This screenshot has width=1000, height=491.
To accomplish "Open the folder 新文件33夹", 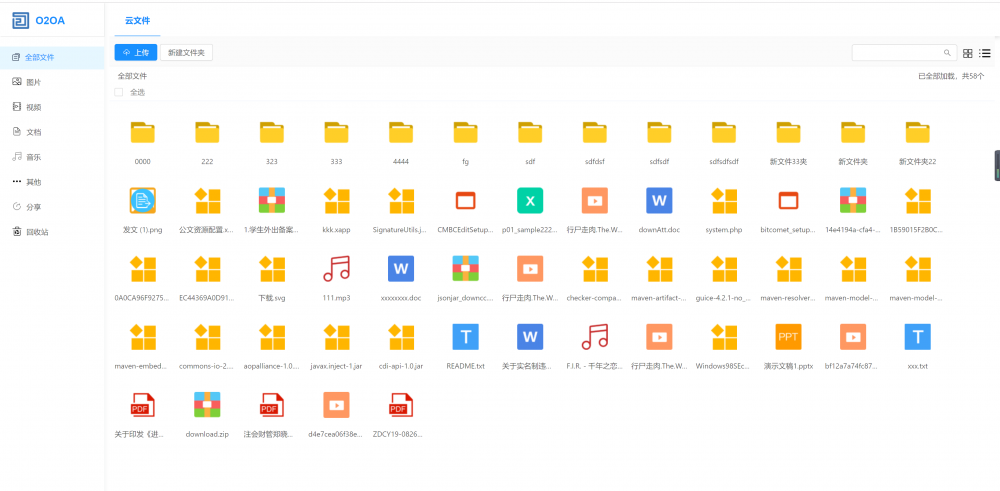I will click(788, 132).
